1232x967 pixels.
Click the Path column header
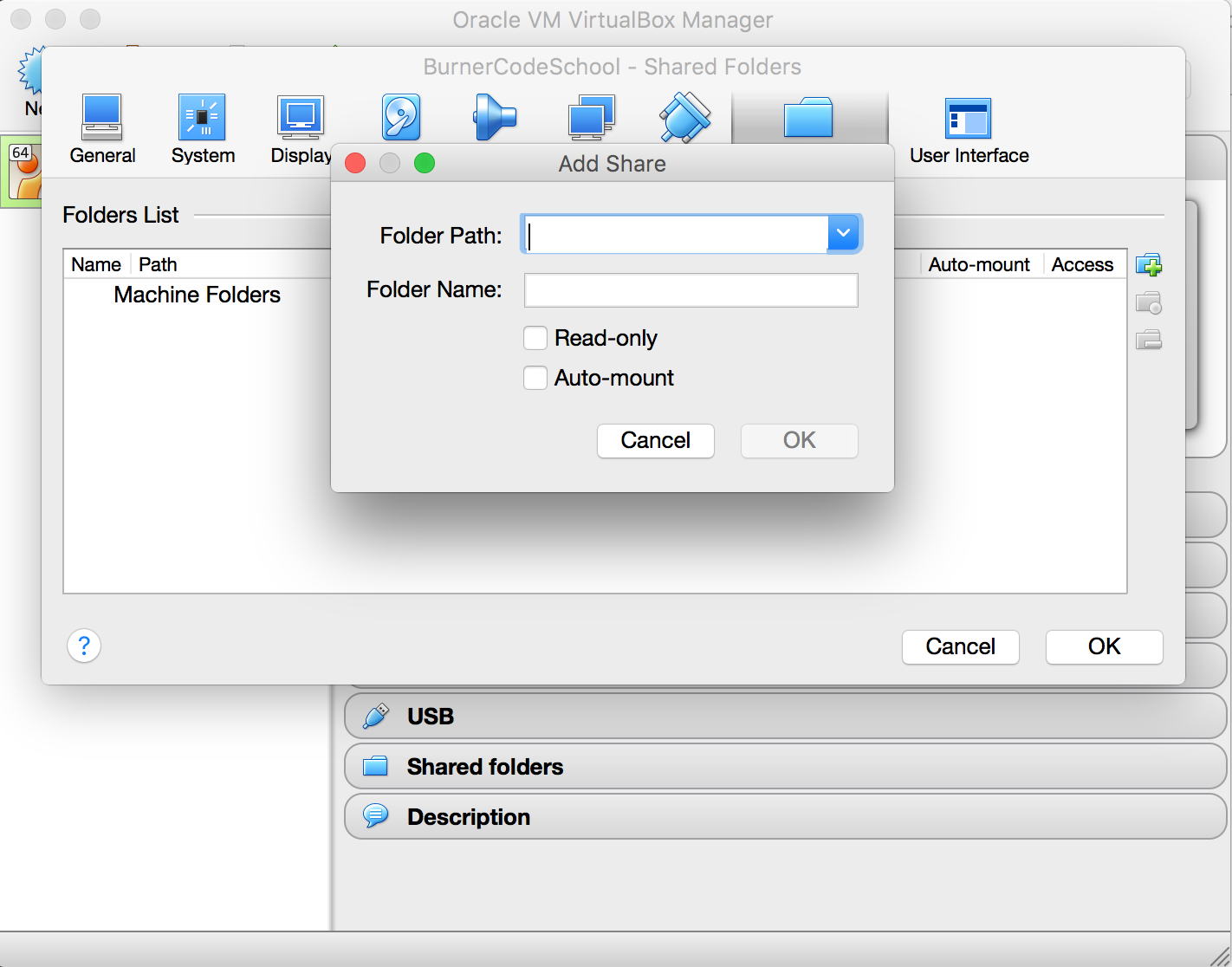click(158, 264)
